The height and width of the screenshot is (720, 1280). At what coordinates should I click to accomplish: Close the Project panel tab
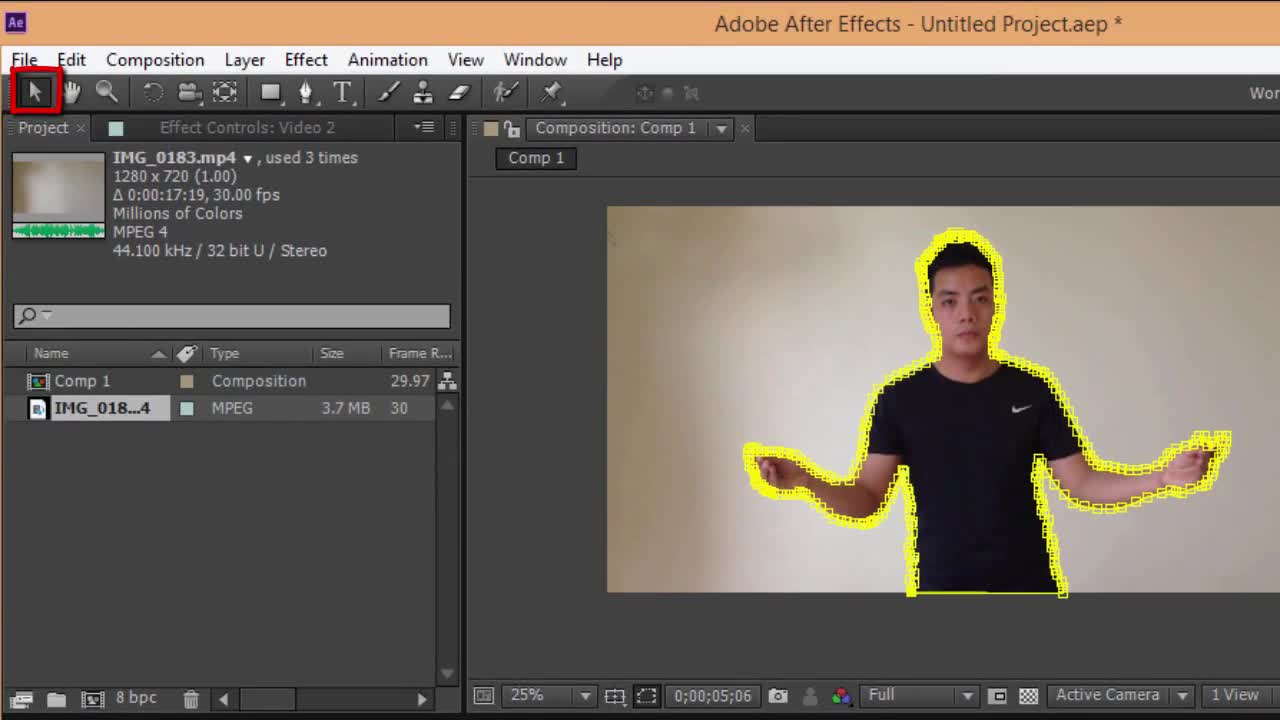(81, 128)
